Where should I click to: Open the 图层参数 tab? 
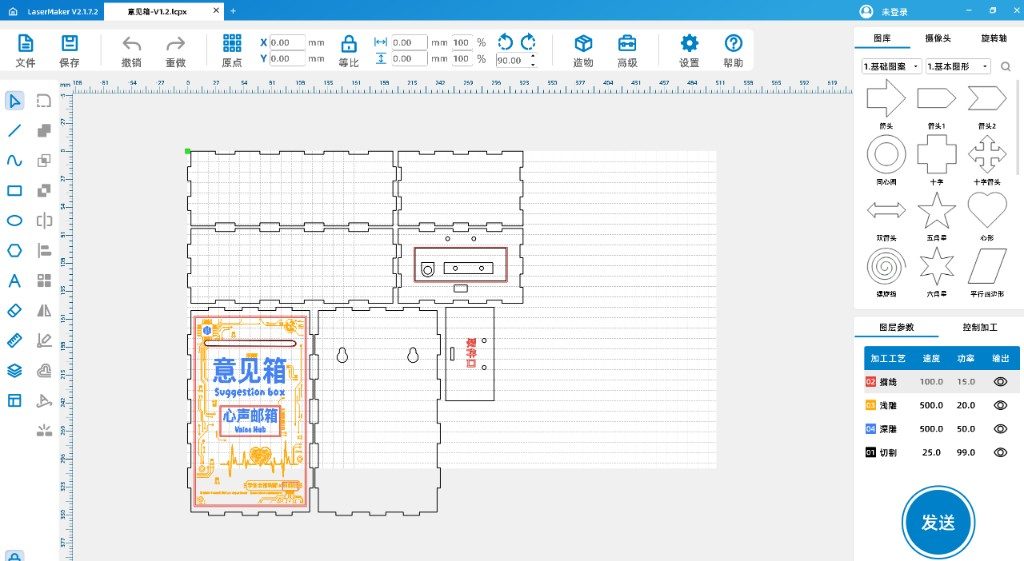click(896, 327)
